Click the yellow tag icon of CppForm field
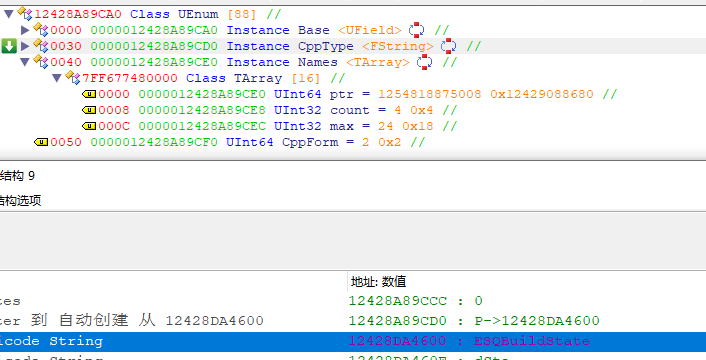Image resolution: width=706 pixels, height=360 pixels. click(x=41, y=142)
